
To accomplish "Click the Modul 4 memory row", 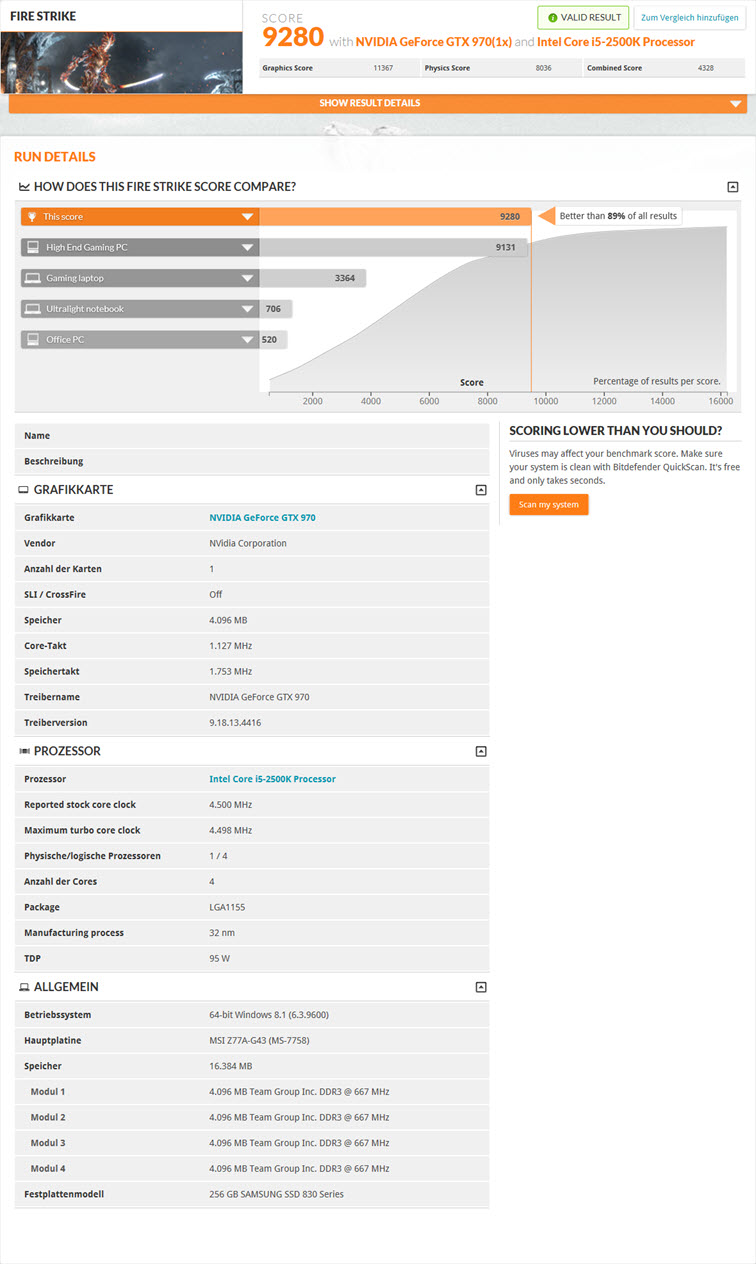I will pos(252,1169).
